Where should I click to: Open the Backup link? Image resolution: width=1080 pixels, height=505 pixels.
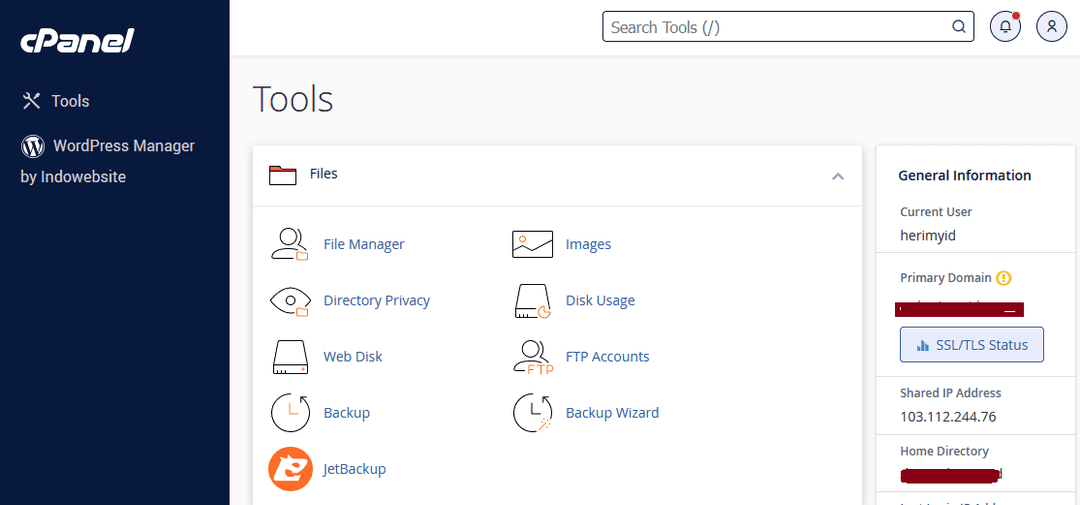tap(346, 413)
